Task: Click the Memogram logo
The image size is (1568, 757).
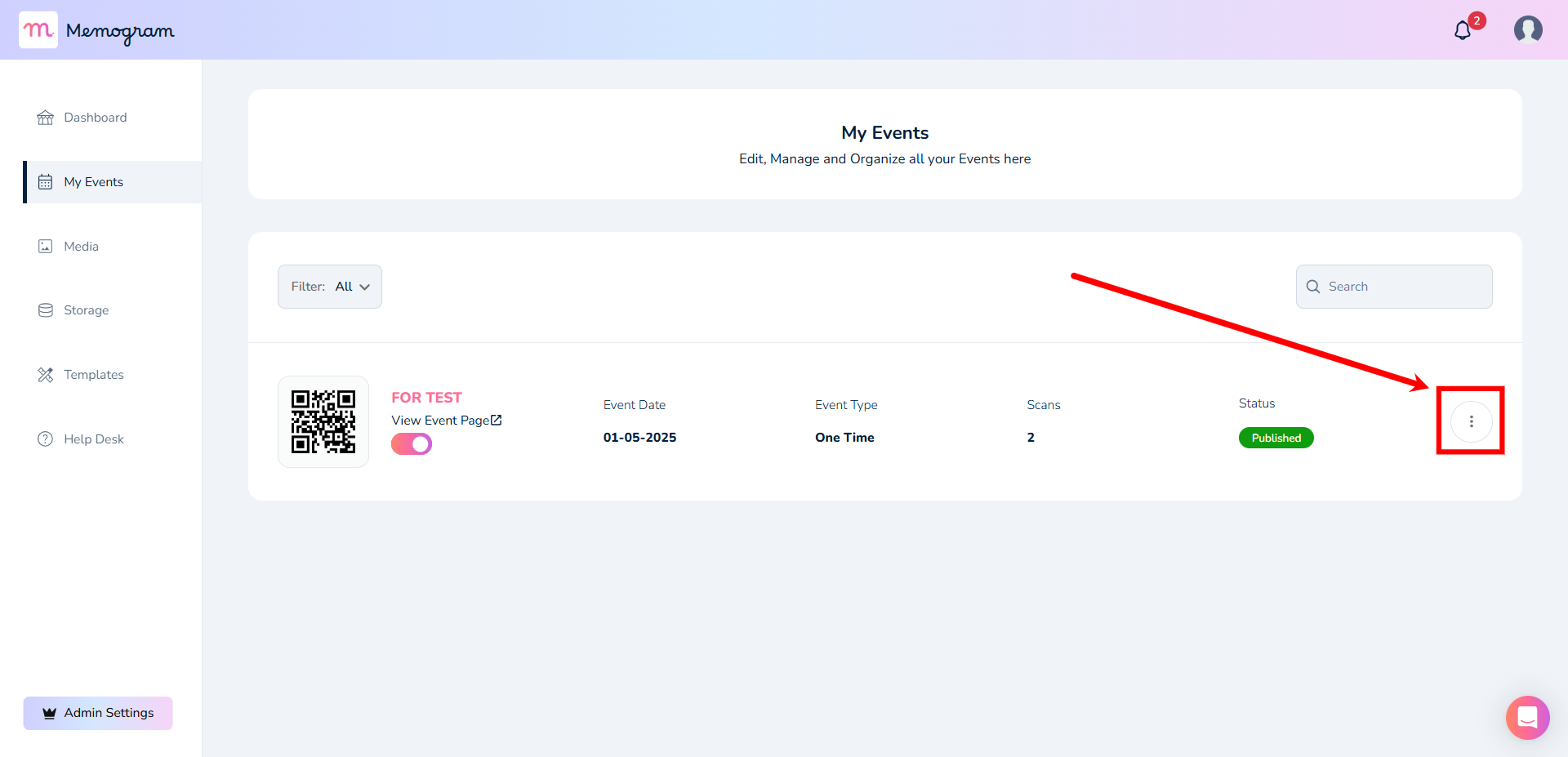Action: coord(96,30)
